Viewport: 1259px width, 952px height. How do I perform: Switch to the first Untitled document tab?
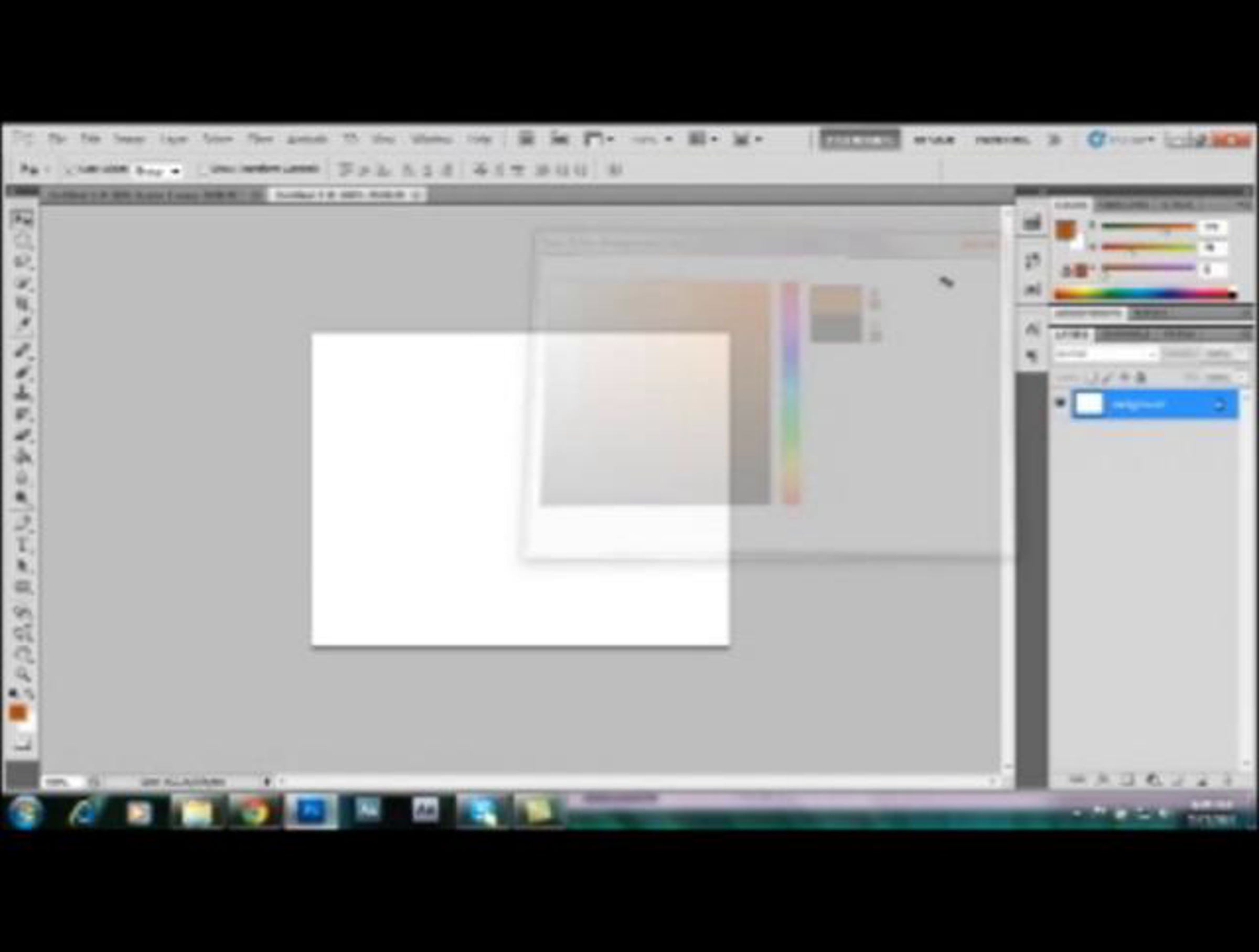click(142, 195)
